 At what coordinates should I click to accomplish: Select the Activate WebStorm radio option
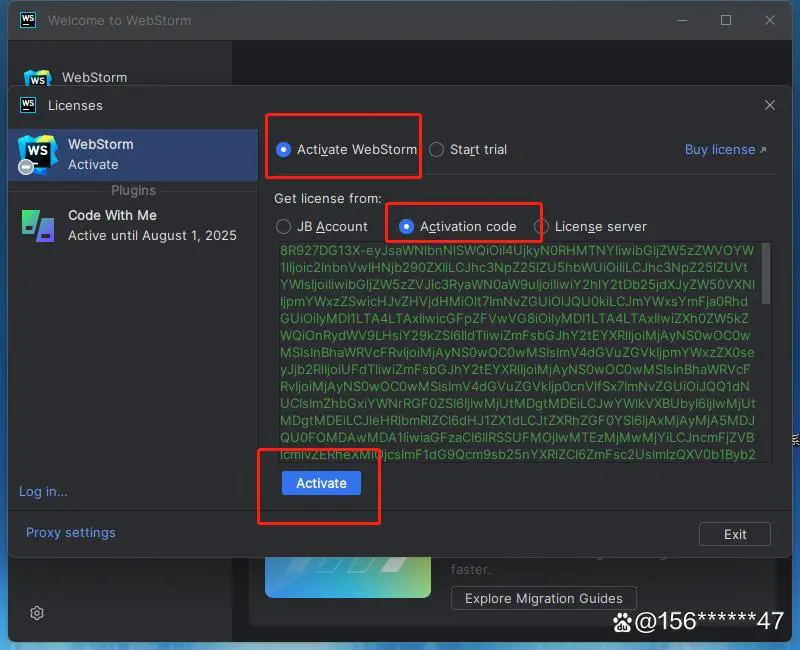[284, 150]
